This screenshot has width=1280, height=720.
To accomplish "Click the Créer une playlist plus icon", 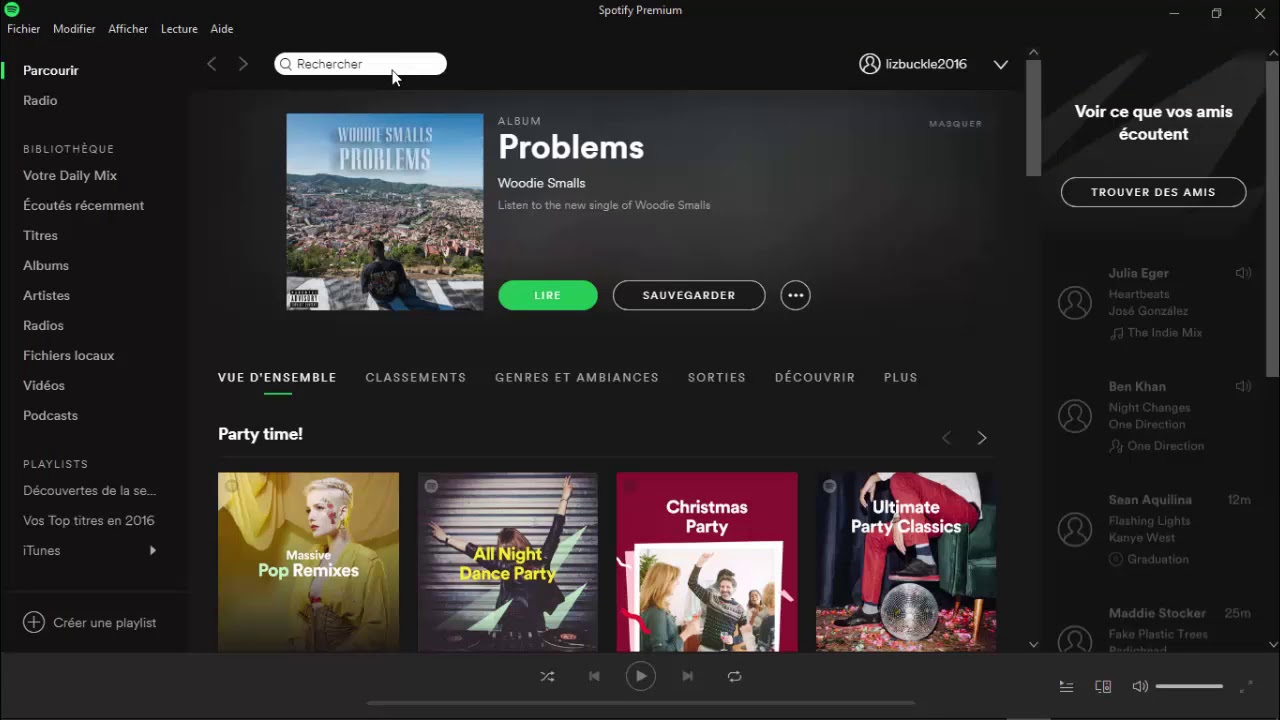I will [34, 622].
